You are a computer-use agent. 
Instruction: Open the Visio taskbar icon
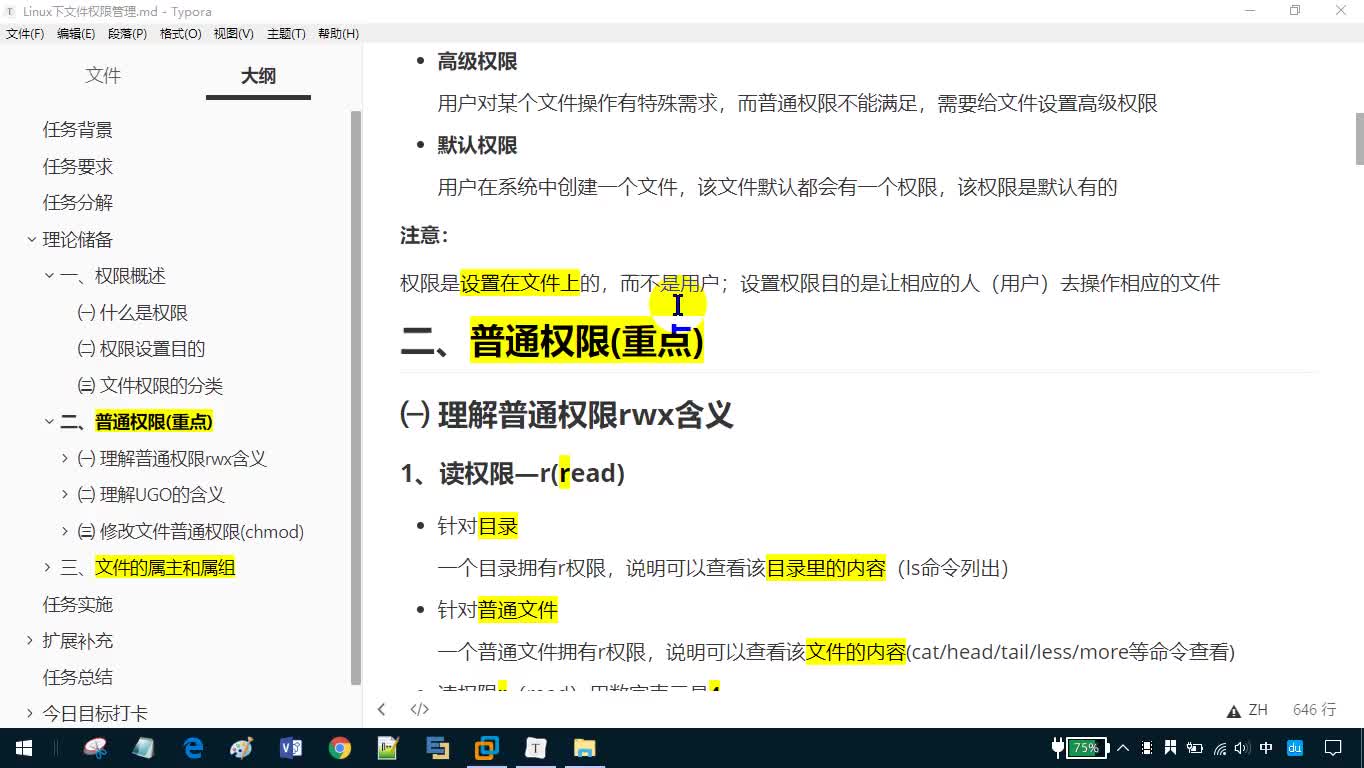pyautogui.click(x=291, y=747)
